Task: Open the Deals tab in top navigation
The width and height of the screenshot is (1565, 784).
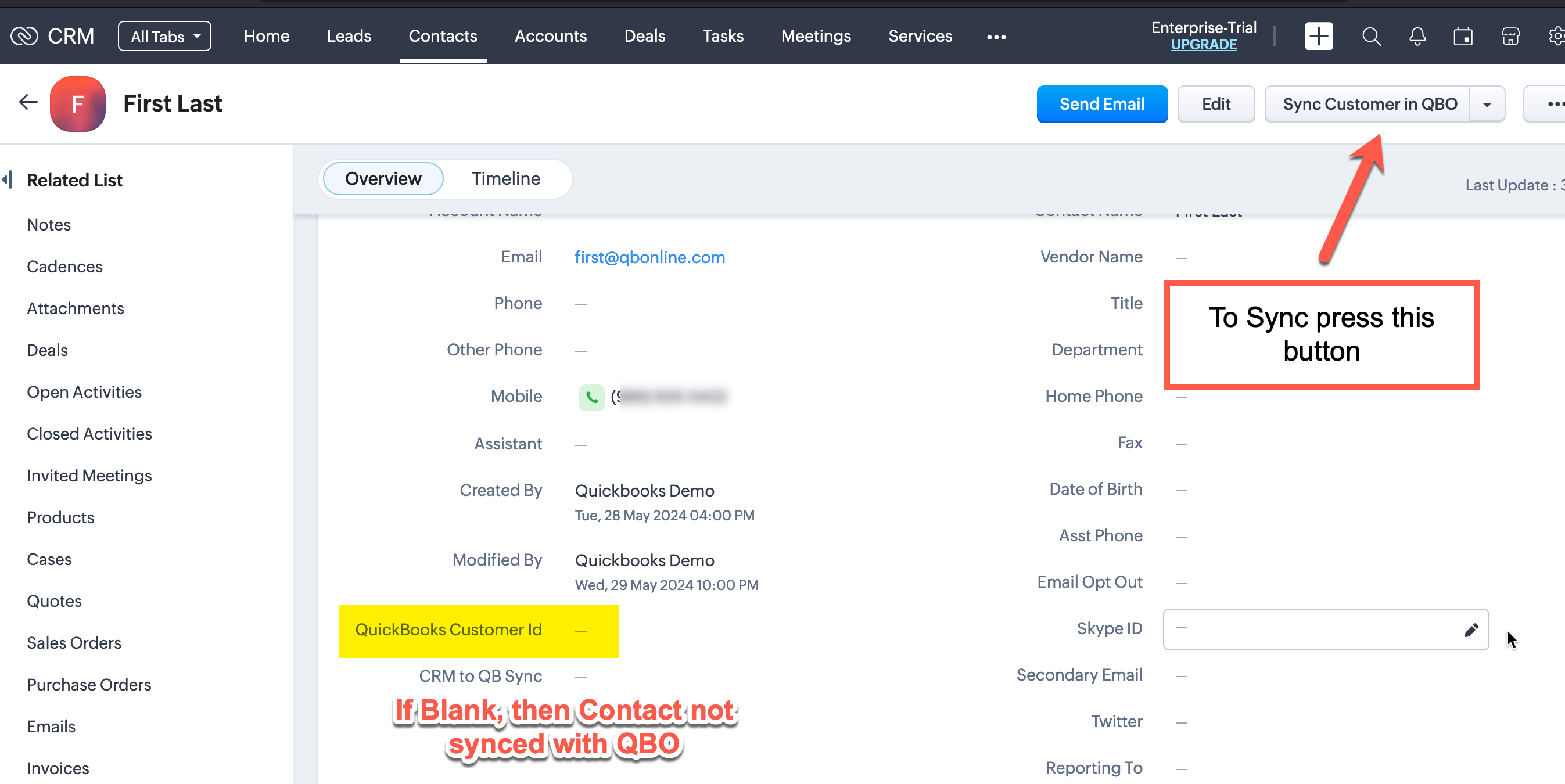Action: click(645, 37)
